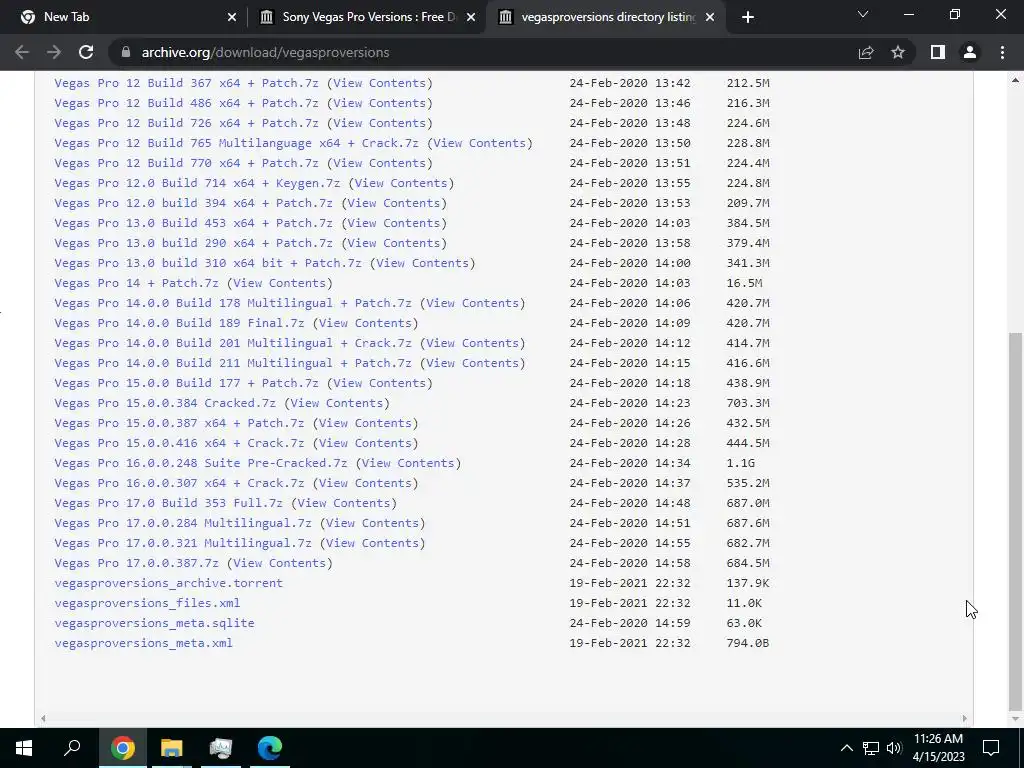Open vegasproversions_files.xml link
The width and height of the screenshot is (1024, 768).
click(147, 603)
